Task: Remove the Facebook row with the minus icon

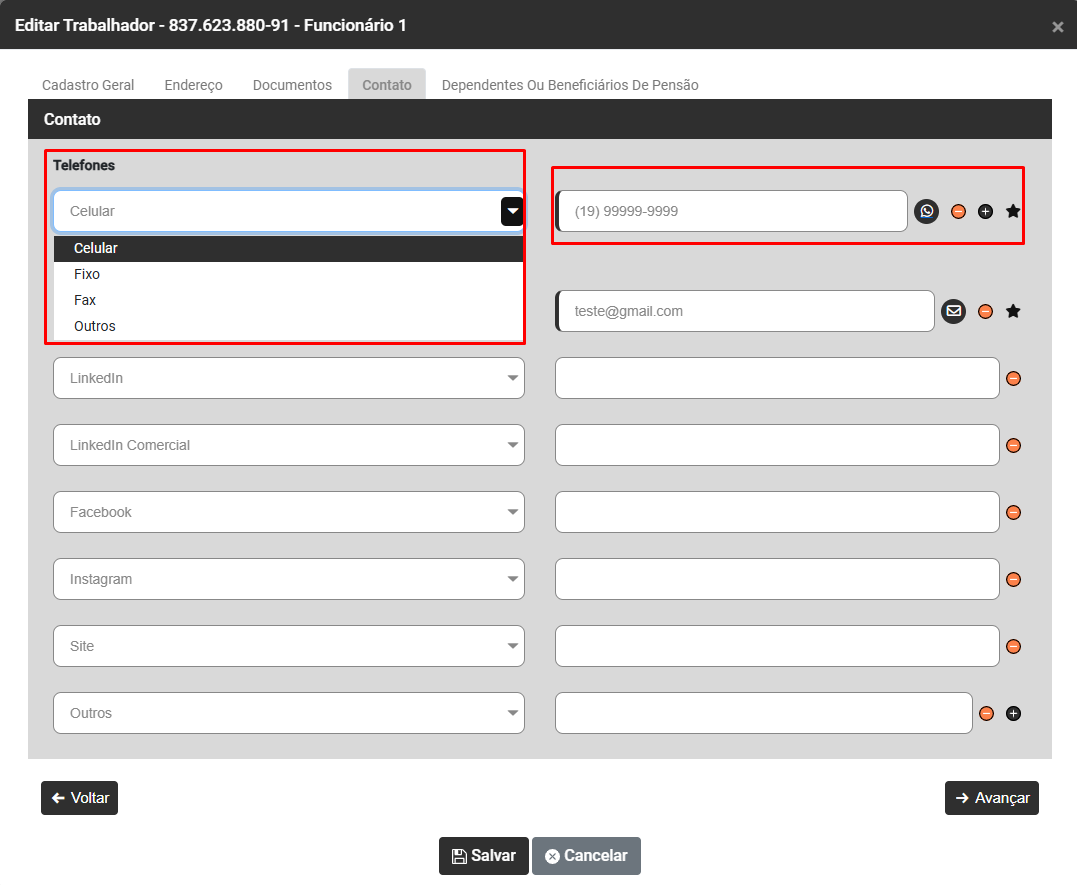Action: coord(1013,513)
